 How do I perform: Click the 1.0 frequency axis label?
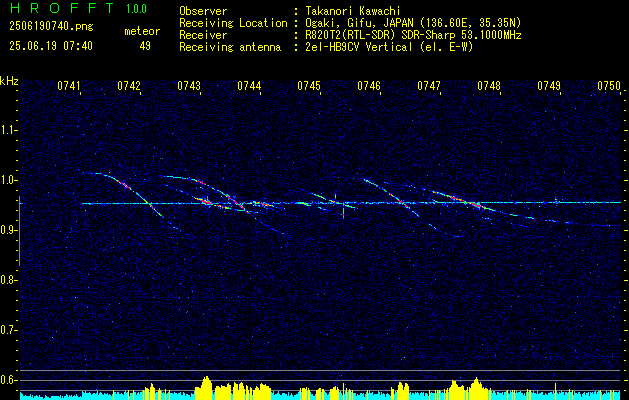(x=8, y=180)
